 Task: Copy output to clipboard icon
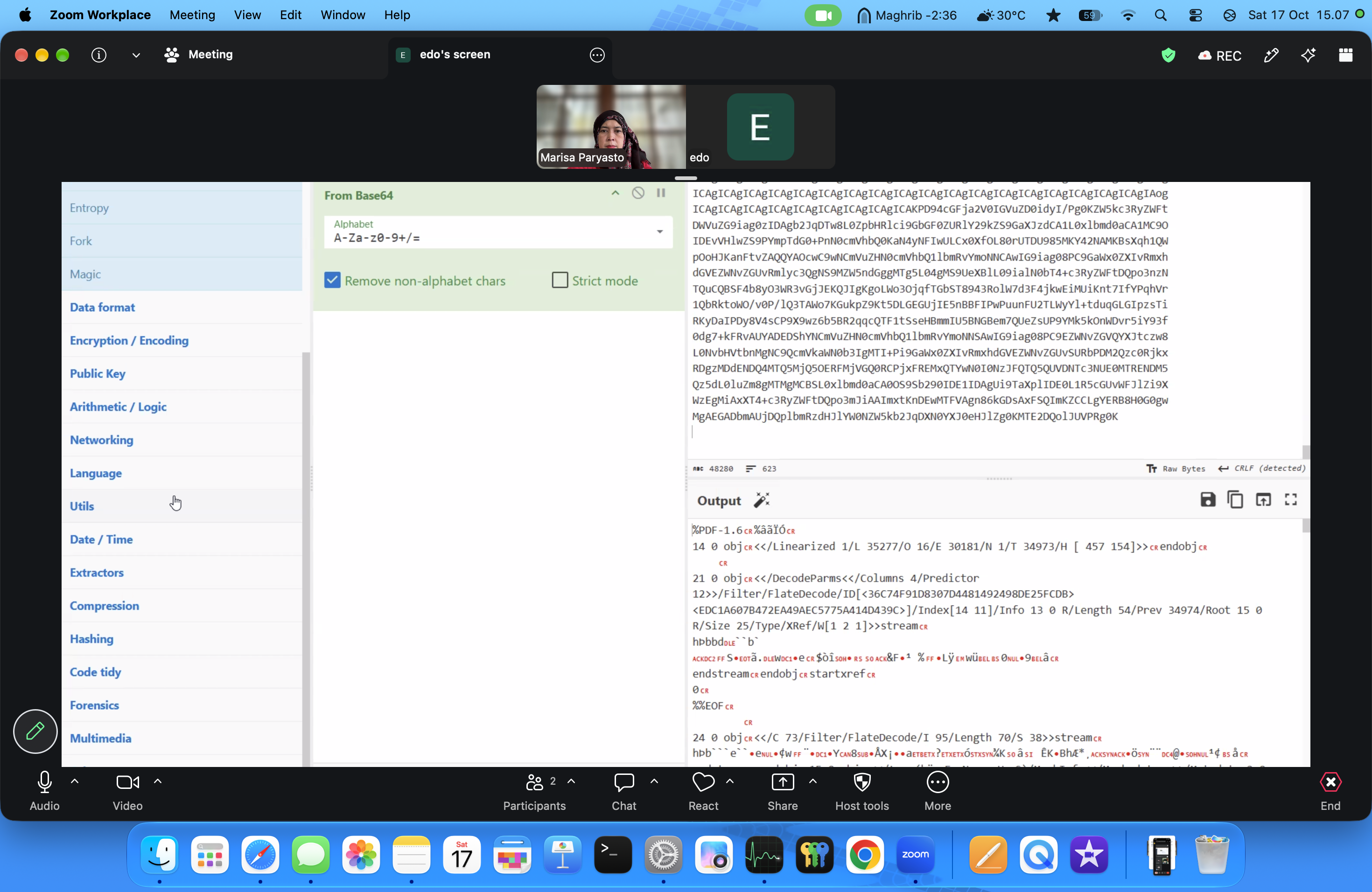coord(1235,500)
